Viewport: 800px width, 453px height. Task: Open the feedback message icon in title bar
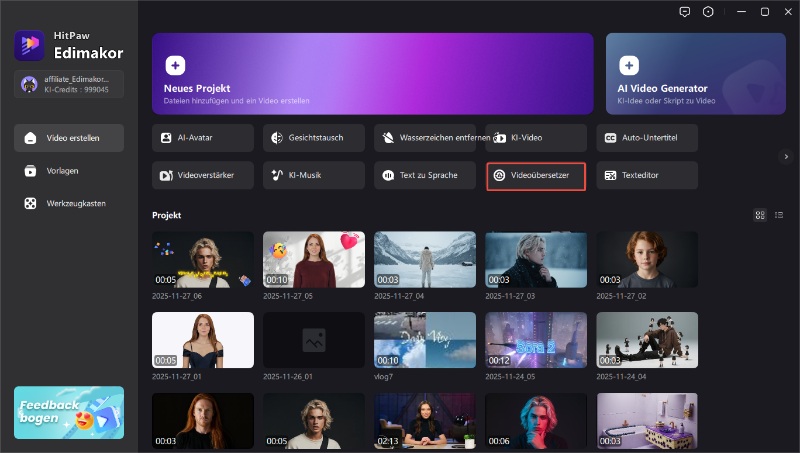(x=684, y=12)
